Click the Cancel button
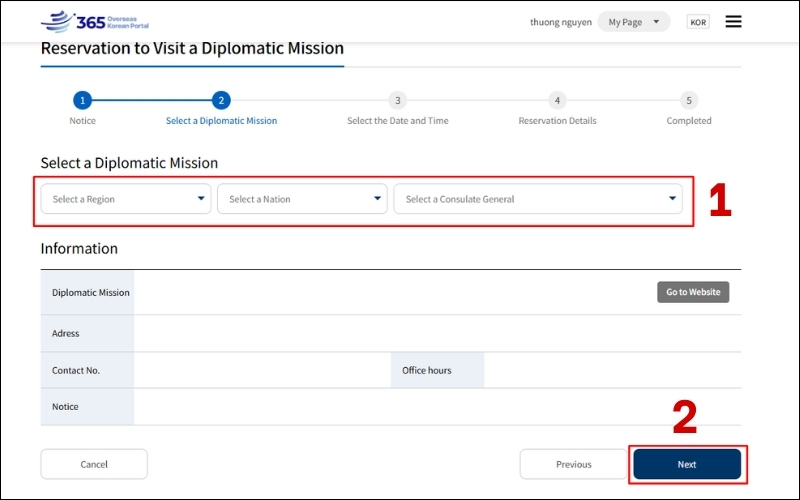This screenshot has height=500, width=800. tap(94, 464)
